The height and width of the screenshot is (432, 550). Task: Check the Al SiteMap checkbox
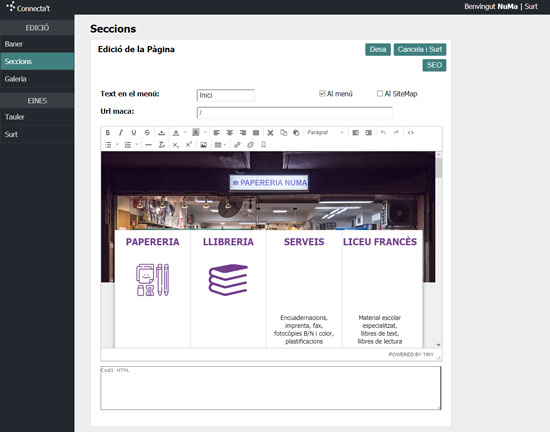point(380,93)
